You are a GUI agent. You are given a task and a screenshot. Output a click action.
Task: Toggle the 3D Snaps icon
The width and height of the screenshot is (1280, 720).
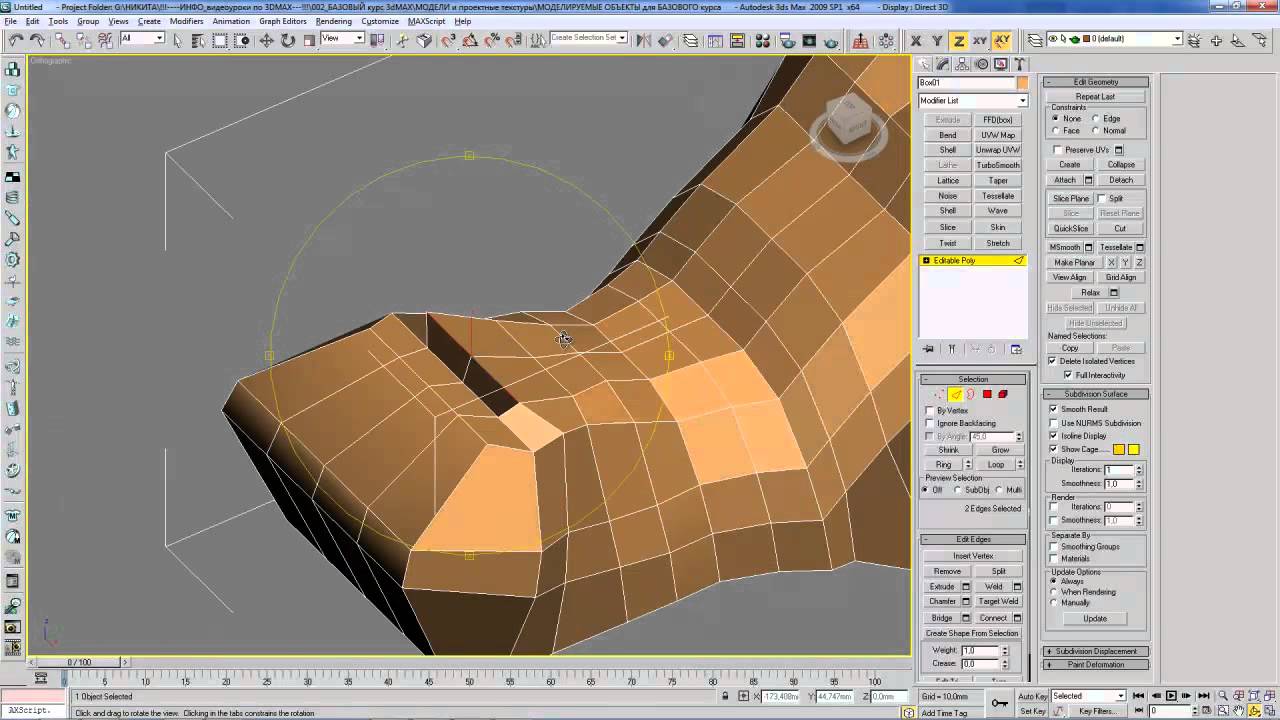tap(449, 40)
